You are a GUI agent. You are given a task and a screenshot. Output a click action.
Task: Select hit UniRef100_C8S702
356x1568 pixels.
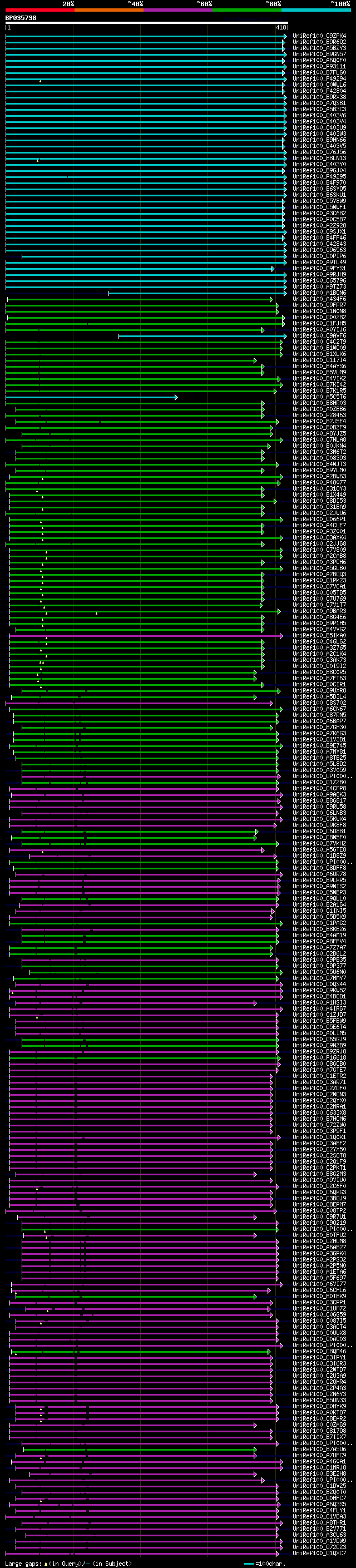(319, 703)
